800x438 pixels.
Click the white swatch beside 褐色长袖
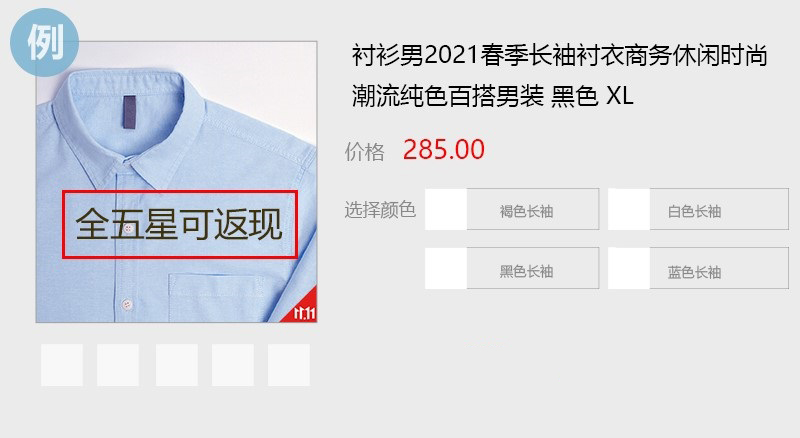coord(446,209)
